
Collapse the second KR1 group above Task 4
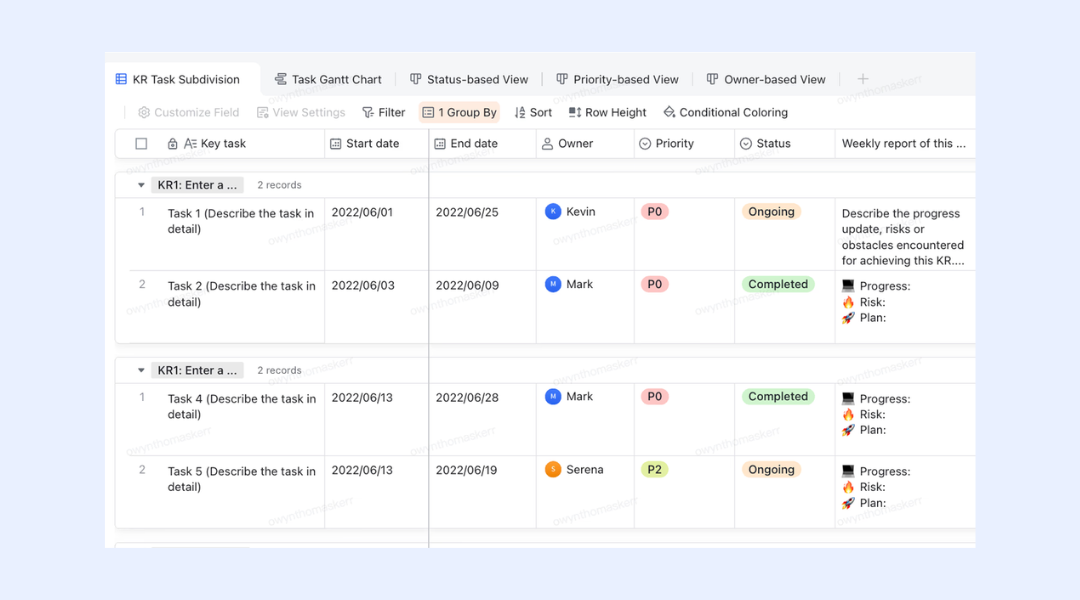click(x=141, y=370)
